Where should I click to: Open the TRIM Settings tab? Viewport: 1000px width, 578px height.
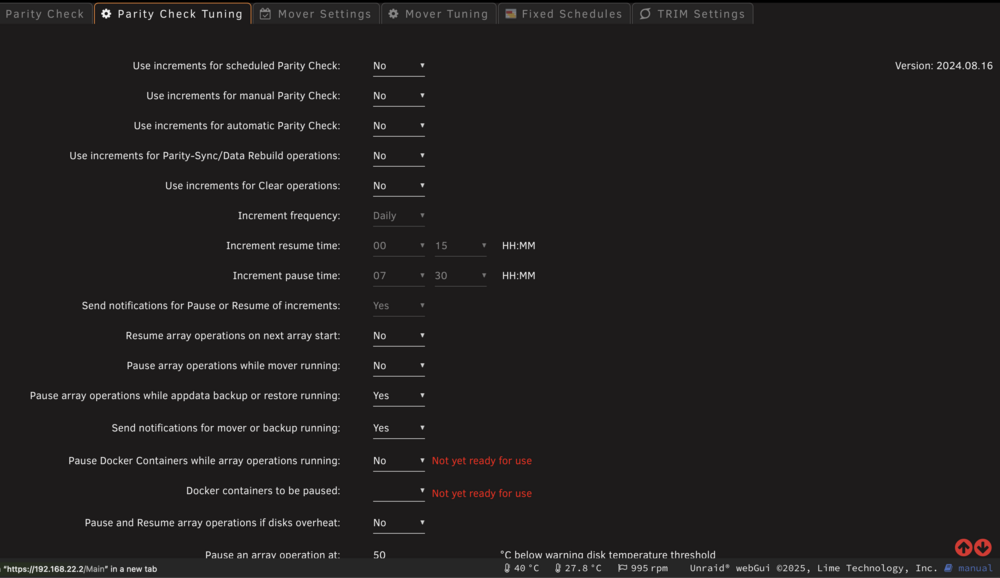pyautogui.click(x=693, y=13)
